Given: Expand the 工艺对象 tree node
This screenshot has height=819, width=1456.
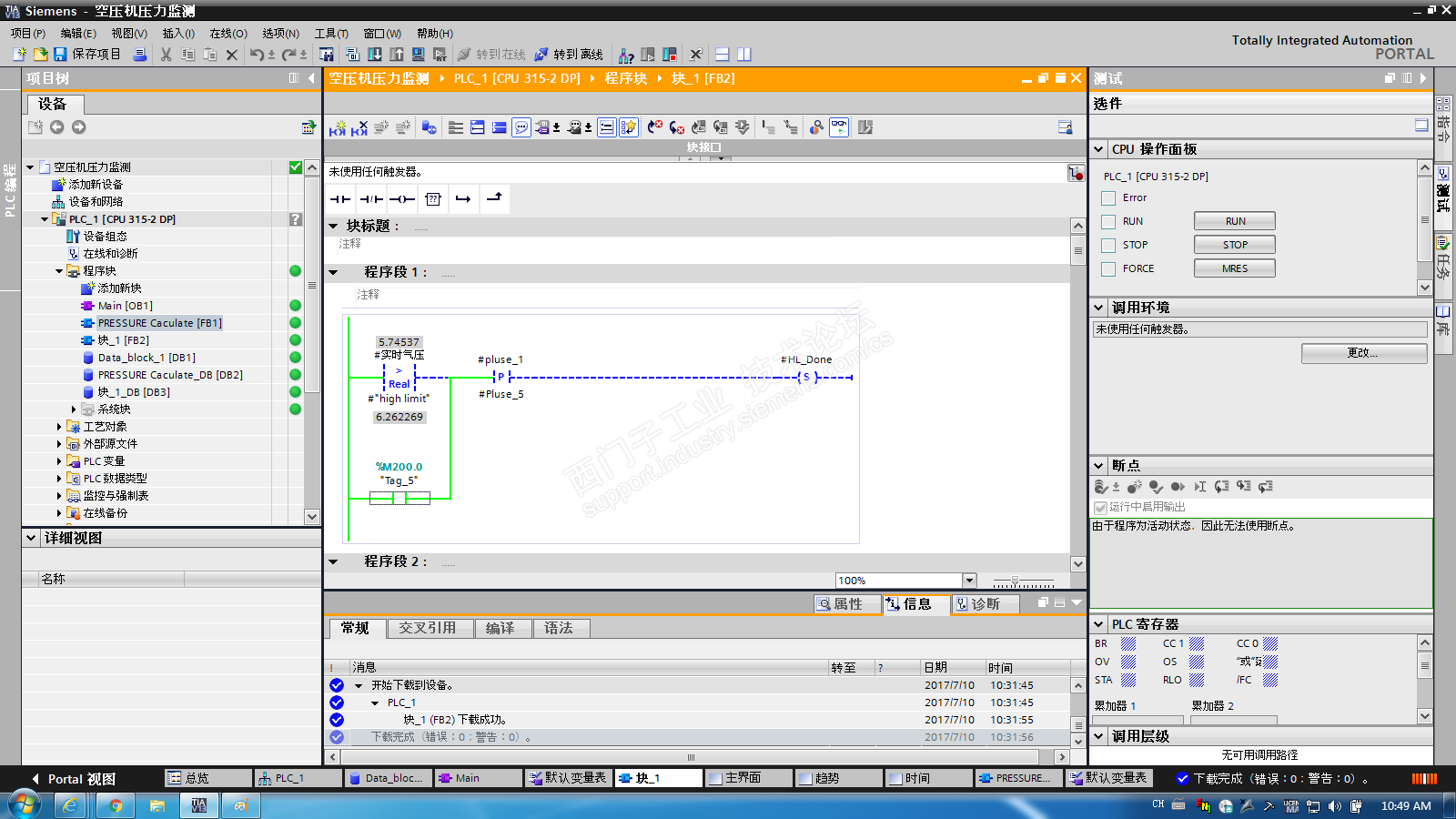Looking at the screenshot, I should (x=59, y=427).
